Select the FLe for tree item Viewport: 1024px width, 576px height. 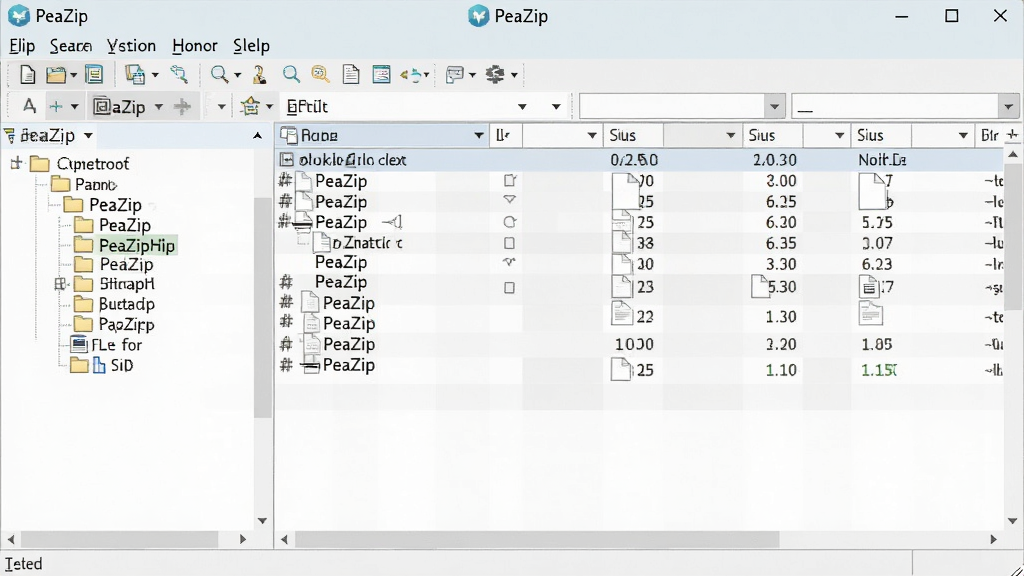click(116, 345)
